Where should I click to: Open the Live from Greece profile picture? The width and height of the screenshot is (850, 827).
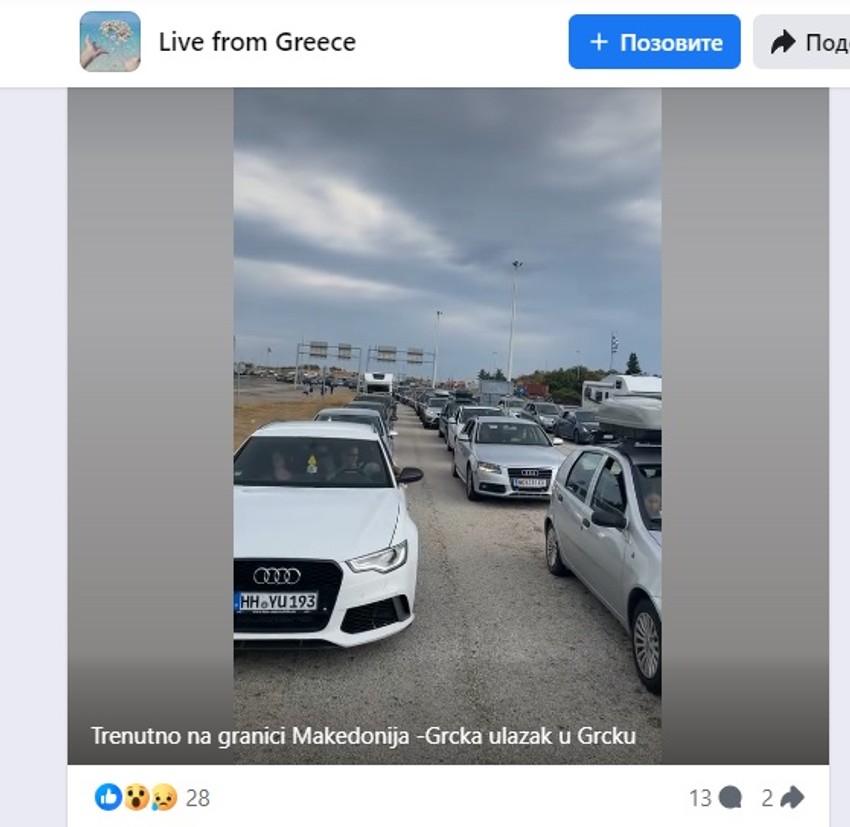click(110, 42)
